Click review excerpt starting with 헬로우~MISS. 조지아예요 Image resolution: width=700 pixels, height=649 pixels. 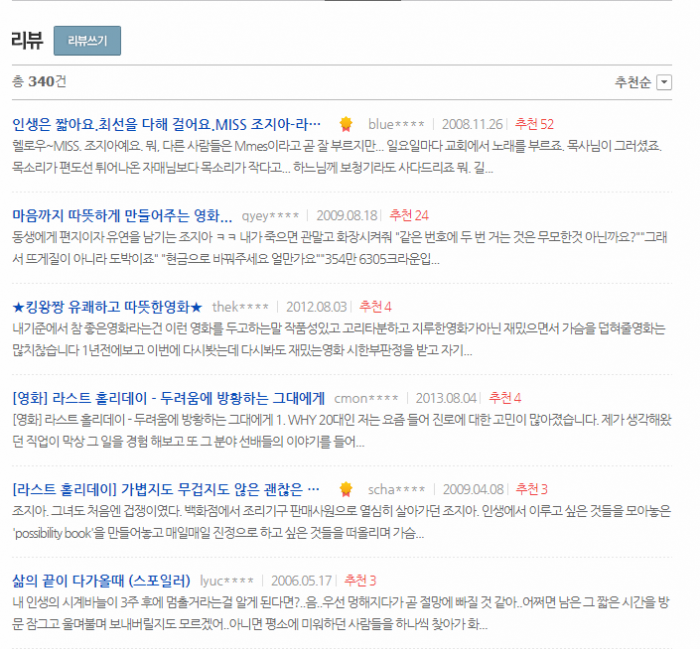click(337, 157)
